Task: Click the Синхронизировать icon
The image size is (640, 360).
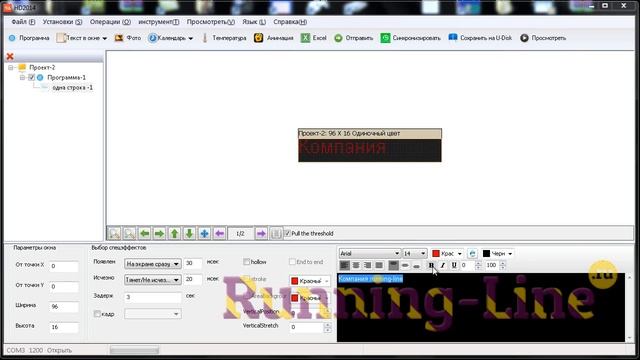Action: click(x=385, y=38)
